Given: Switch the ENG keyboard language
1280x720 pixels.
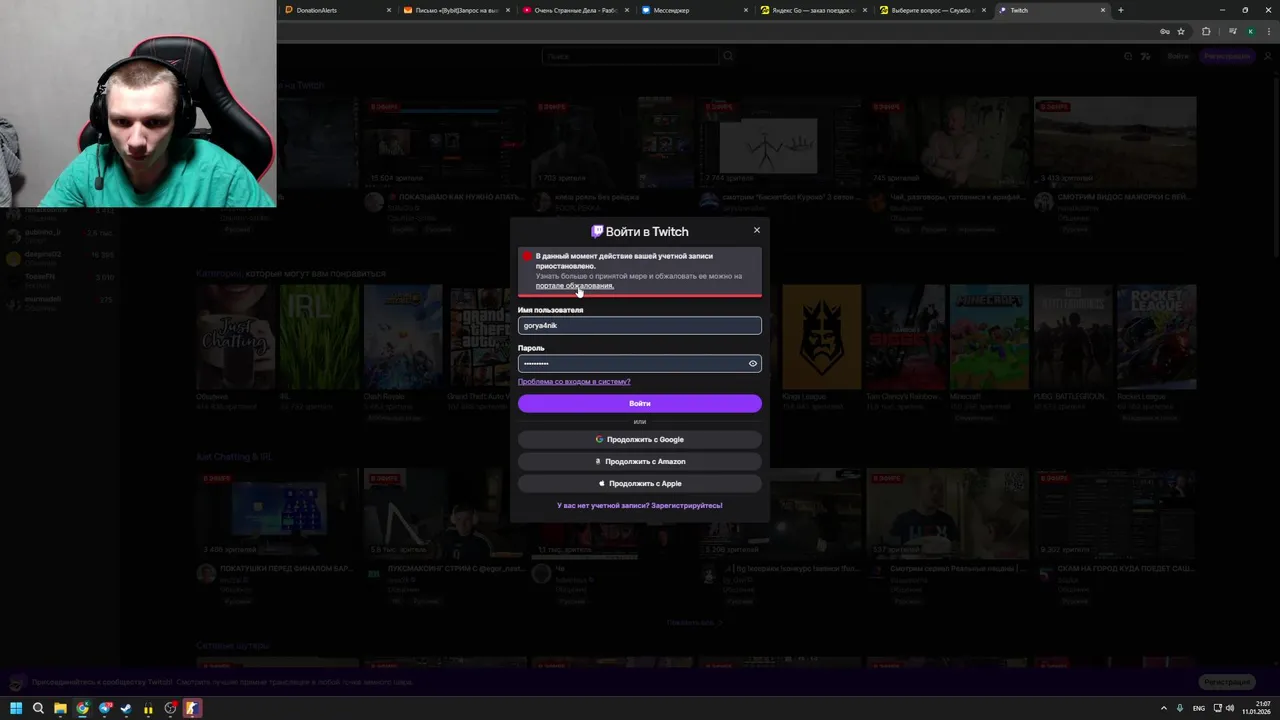Looking at the screenshot, I should 1199,708.
